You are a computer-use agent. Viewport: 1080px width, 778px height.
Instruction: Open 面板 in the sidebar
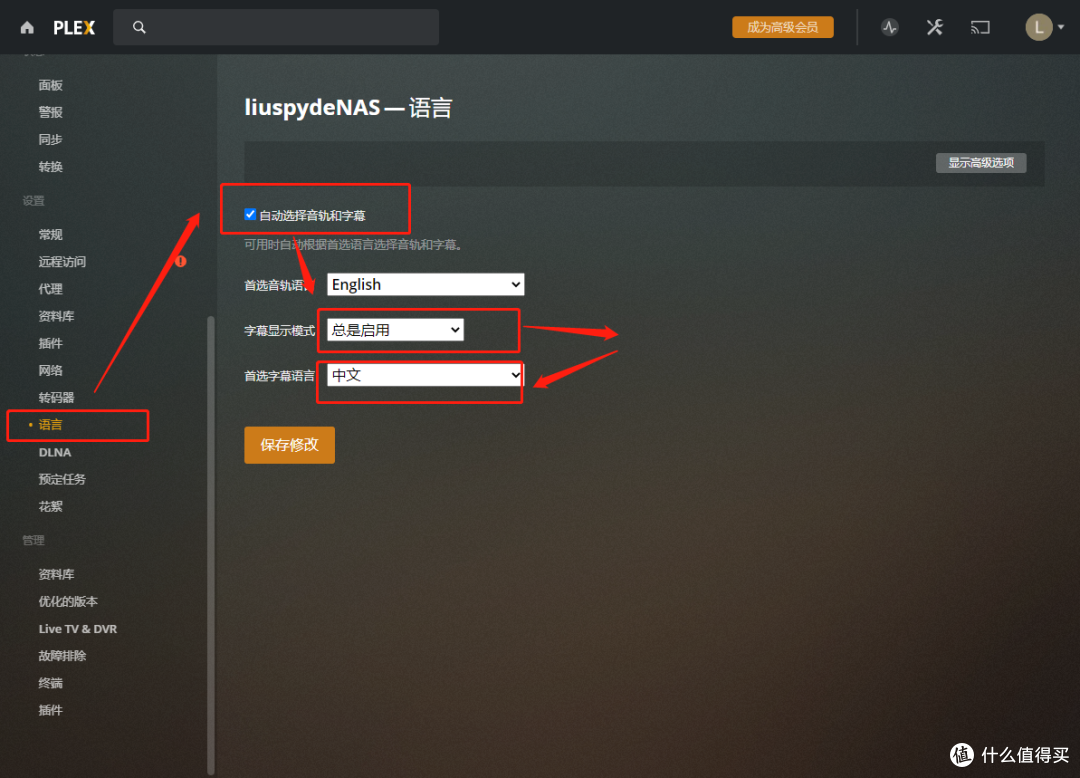tap(51, 85)
